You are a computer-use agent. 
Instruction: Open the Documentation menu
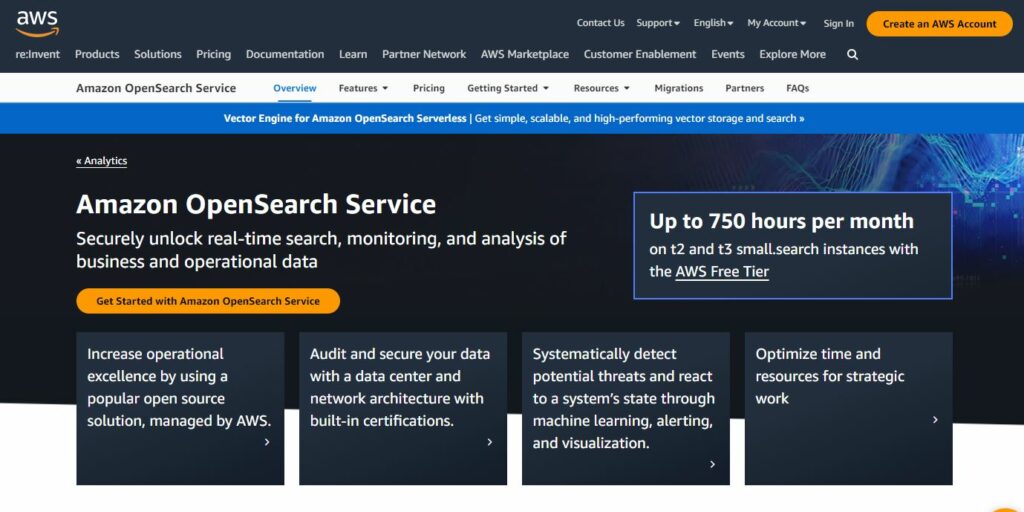(285, 54)
